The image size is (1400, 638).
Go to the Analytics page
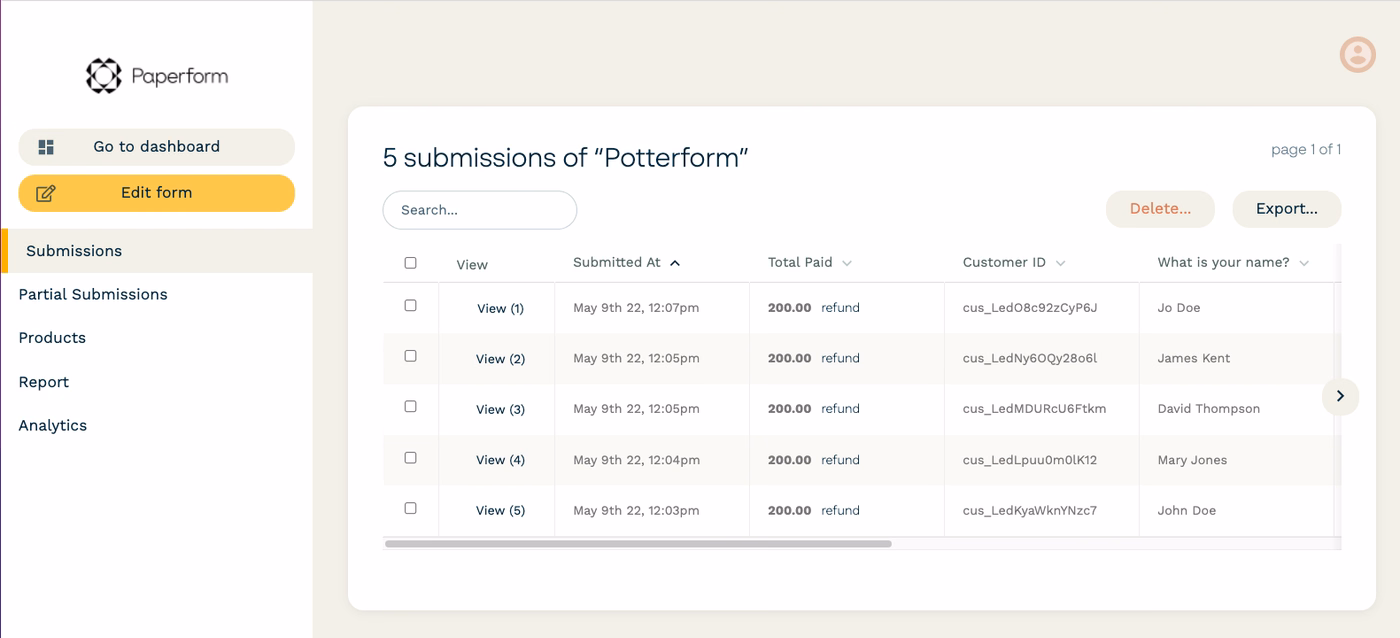[x=53, y=425]
